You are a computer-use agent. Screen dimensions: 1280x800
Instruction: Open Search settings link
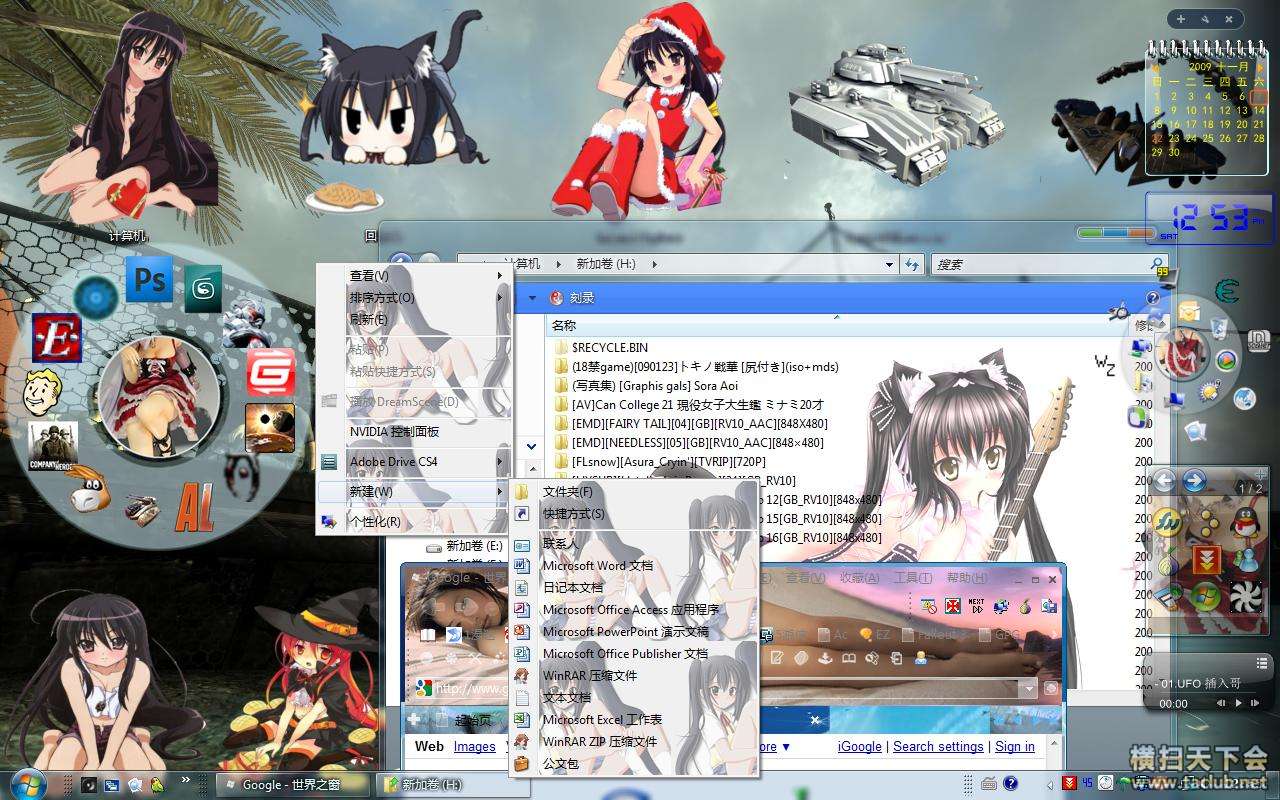[x=938, y=746]
